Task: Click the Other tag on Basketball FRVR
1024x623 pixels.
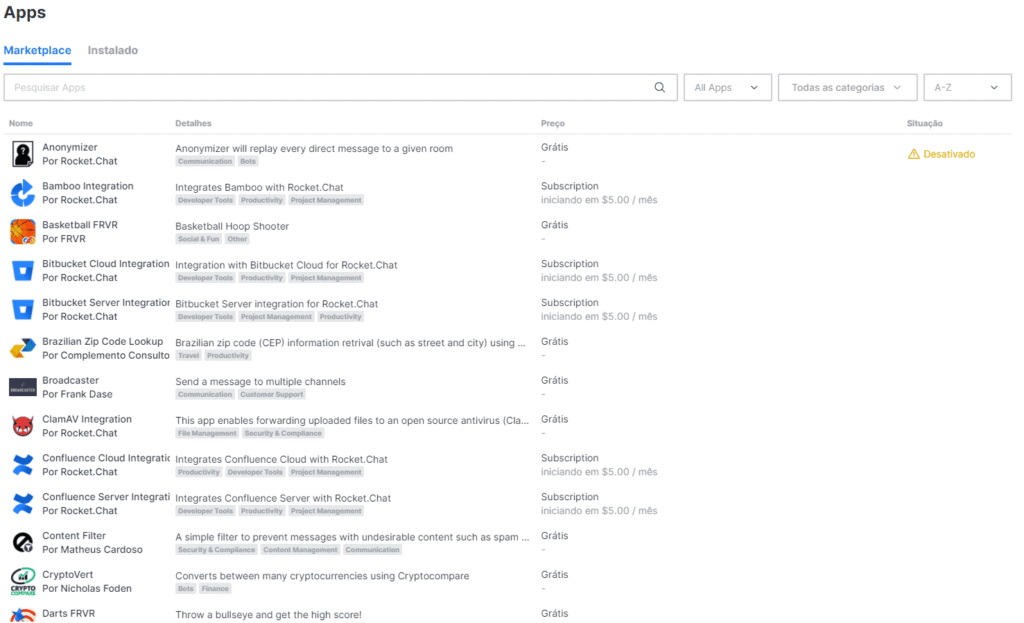Action: coord(237,239)
